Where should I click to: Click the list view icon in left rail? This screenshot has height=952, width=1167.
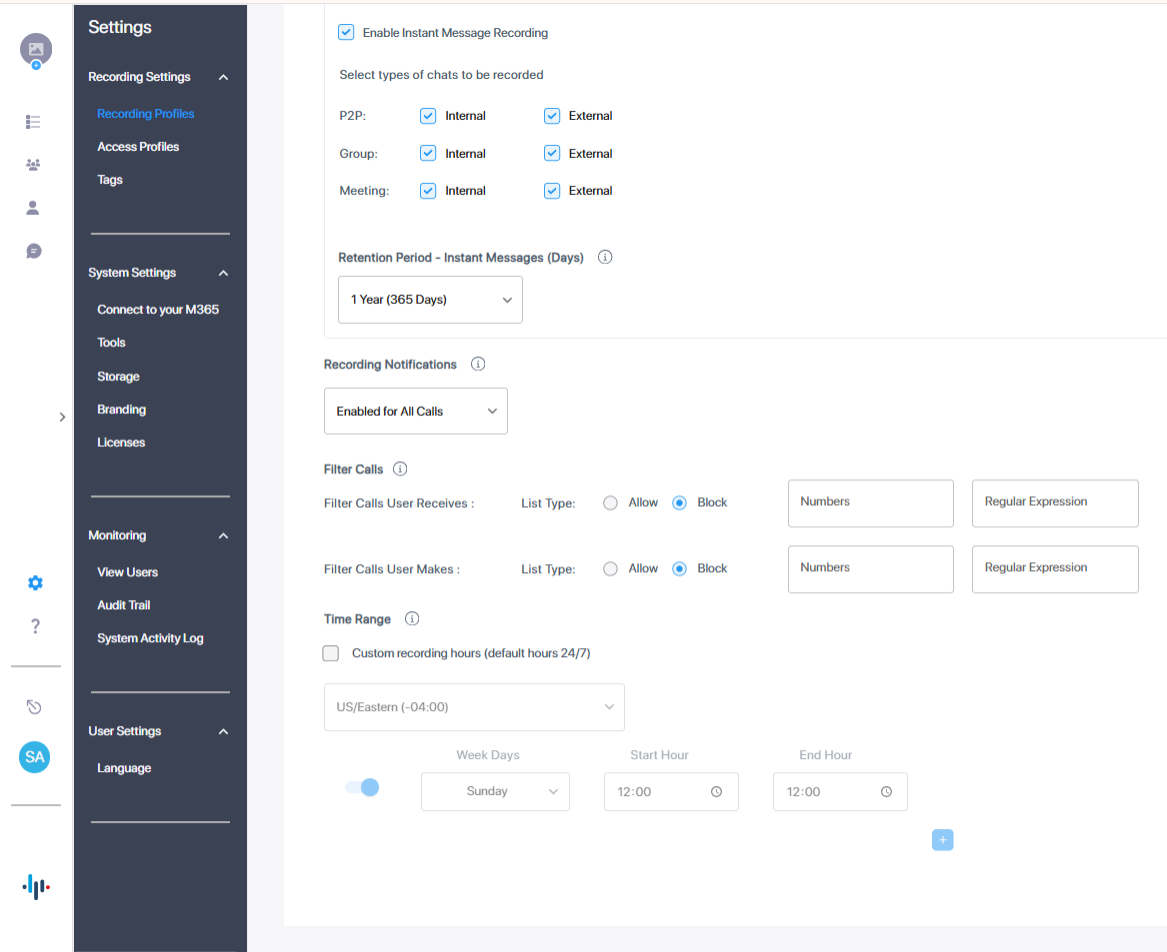[33, 122]
